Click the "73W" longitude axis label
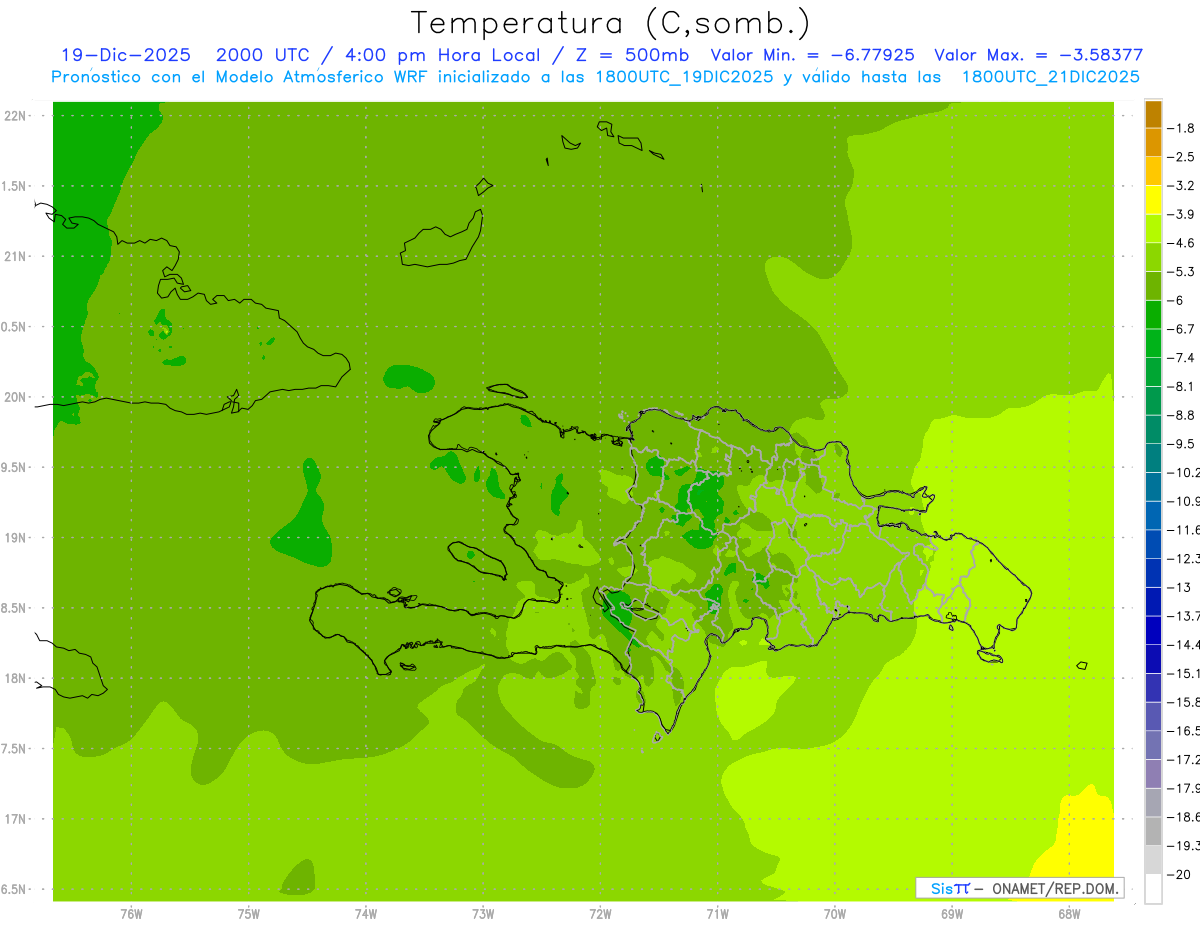 (x=483, y=914)
